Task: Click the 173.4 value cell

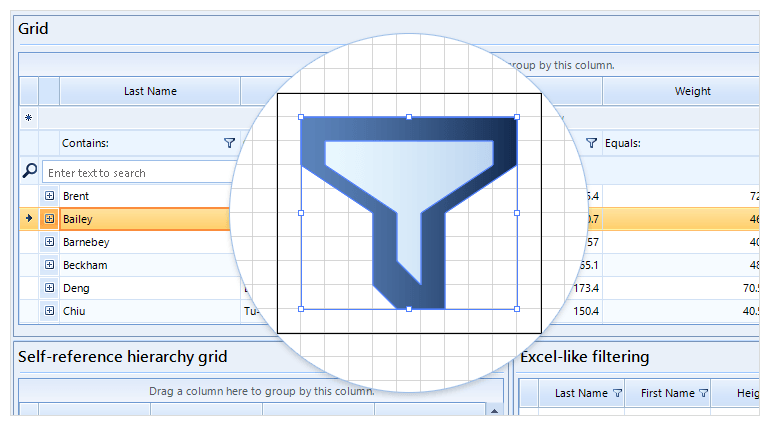Action: click(x=586, y=288)
